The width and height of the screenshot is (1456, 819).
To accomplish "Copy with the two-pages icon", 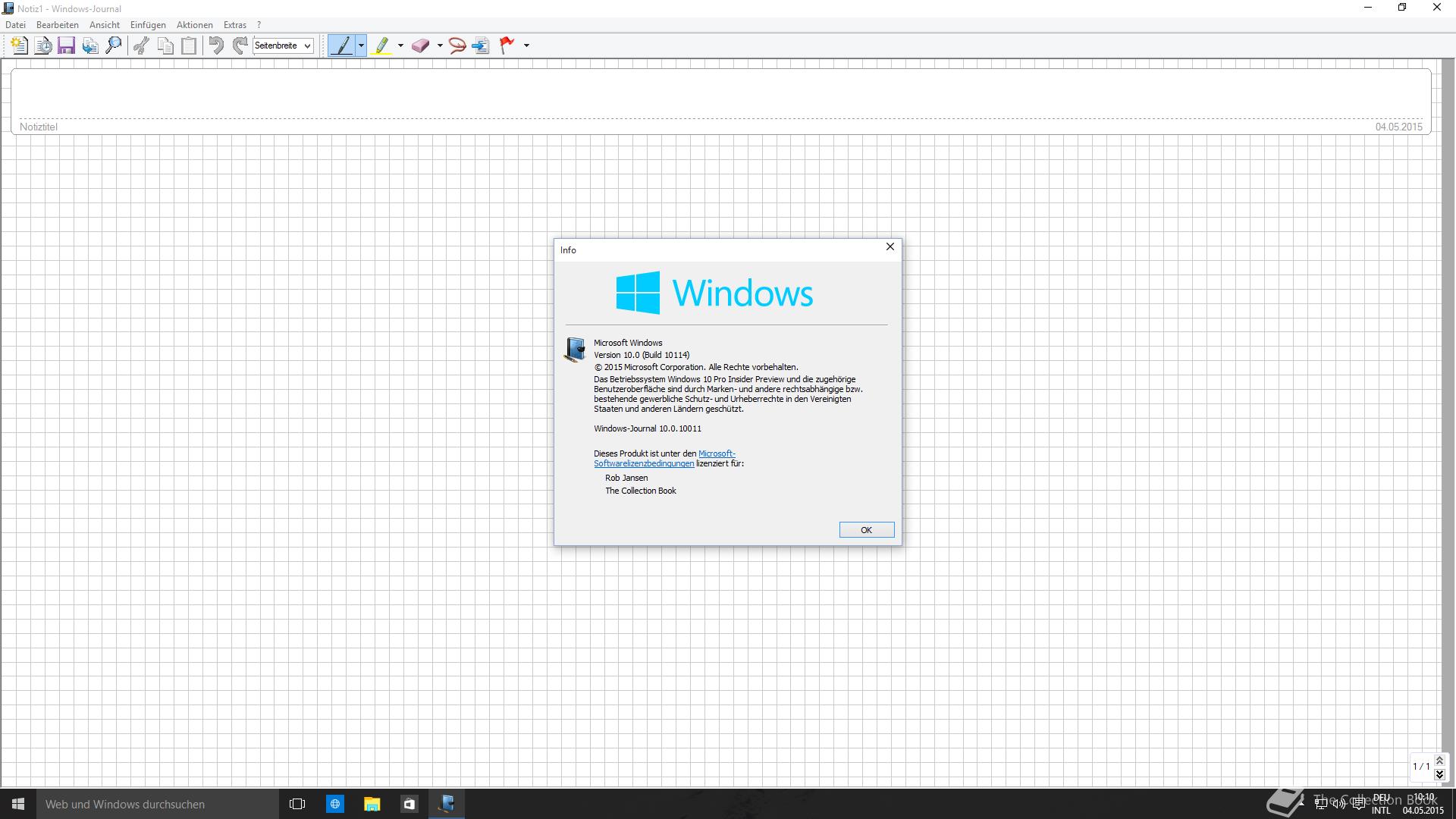I will 165,45.
